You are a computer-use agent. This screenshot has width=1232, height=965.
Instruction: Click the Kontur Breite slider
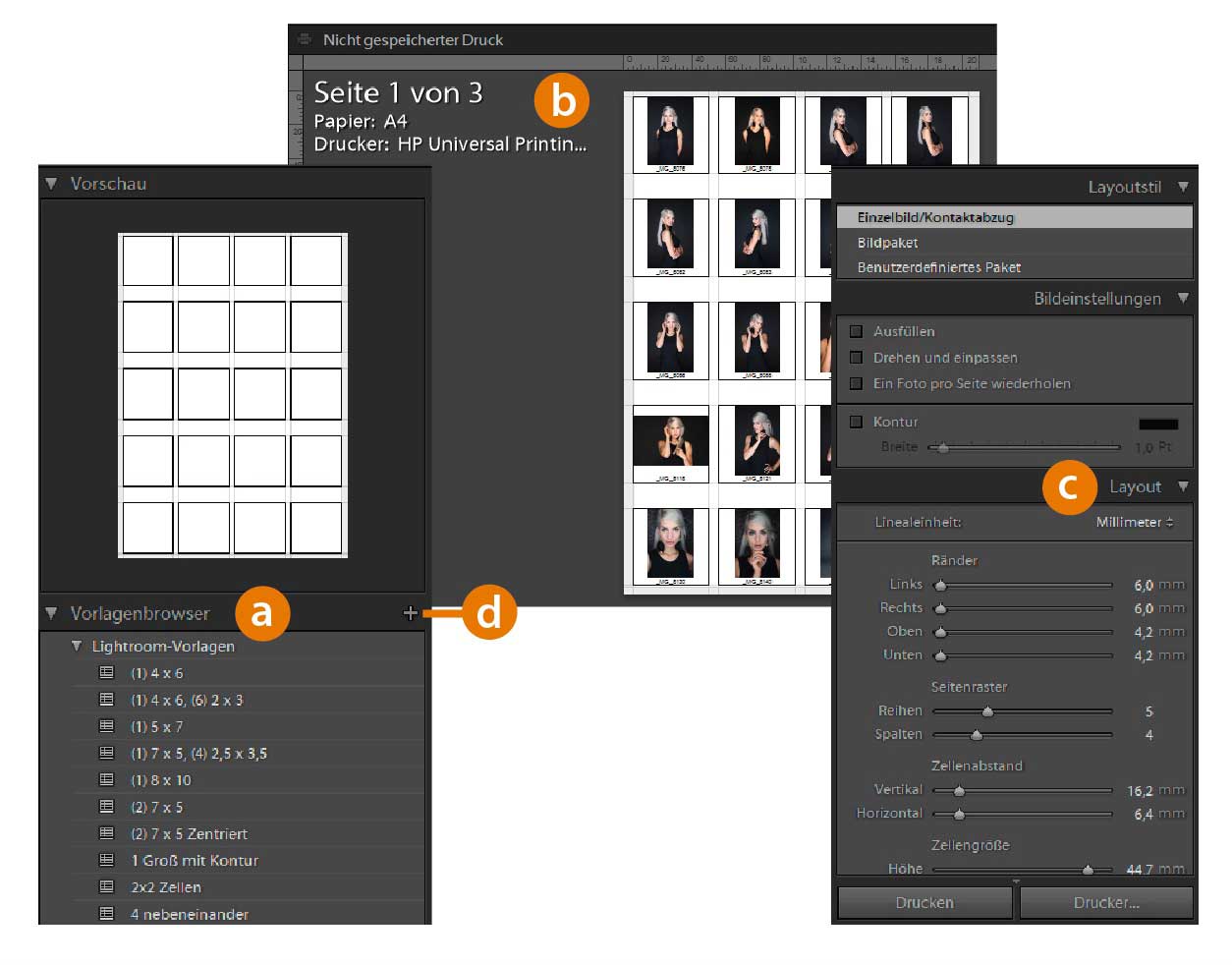[x=1024, y=447]
